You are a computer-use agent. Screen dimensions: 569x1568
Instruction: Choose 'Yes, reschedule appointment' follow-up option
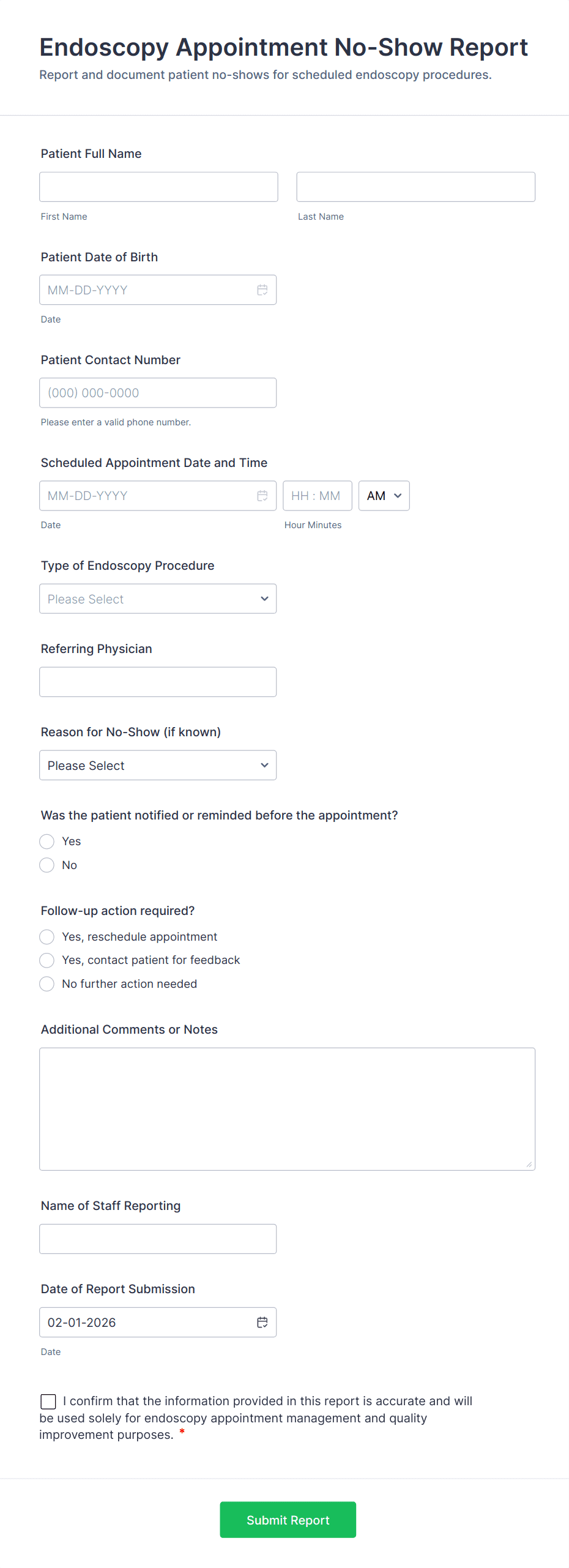point(47,937)
